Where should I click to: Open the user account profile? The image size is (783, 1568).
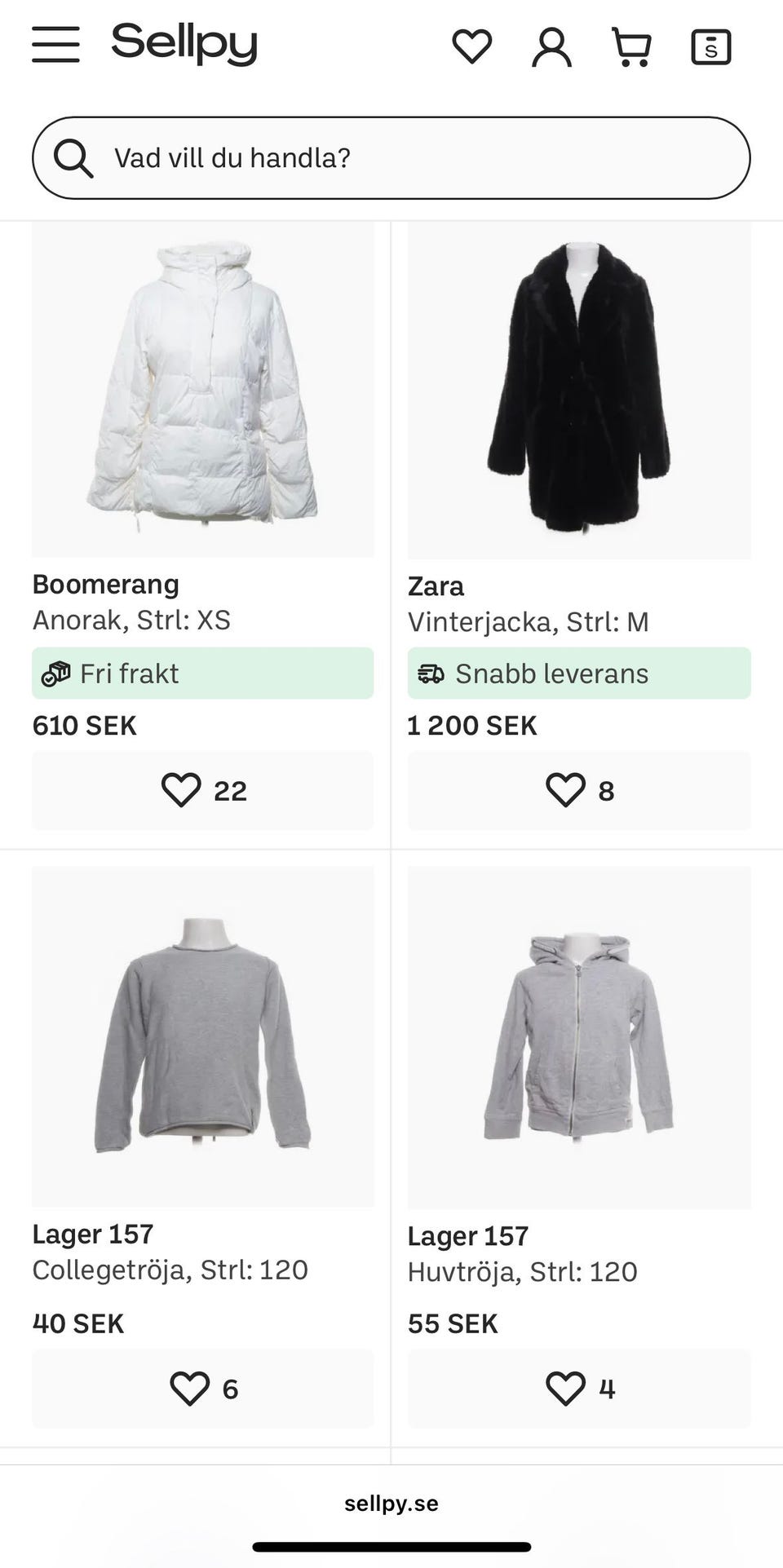(x=551, y=46)
